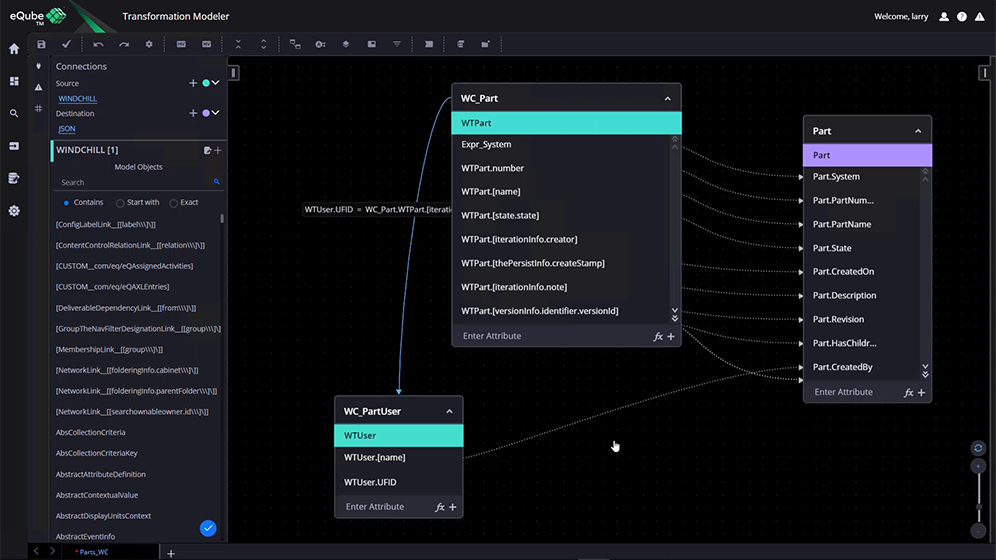The width and height of the screenshot is (996, 560).
Task: Select the purple Part header row
Action: point(867,155)
